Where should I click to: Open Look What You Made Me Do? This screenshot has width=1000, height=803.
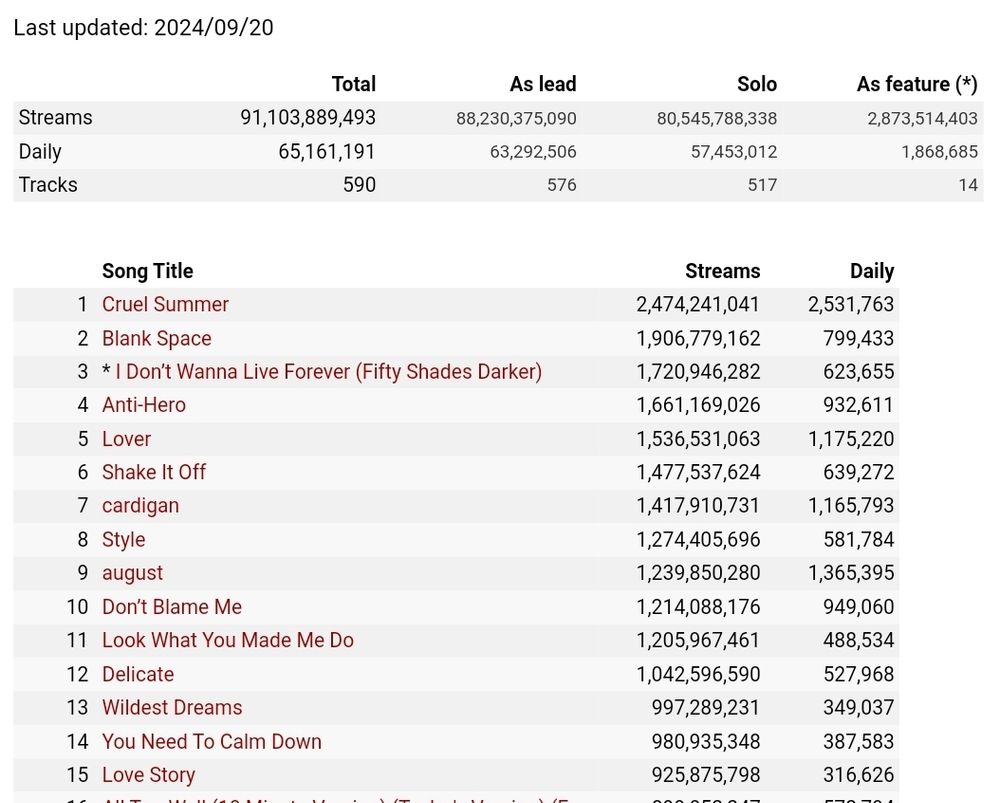[x=228, y=640]
